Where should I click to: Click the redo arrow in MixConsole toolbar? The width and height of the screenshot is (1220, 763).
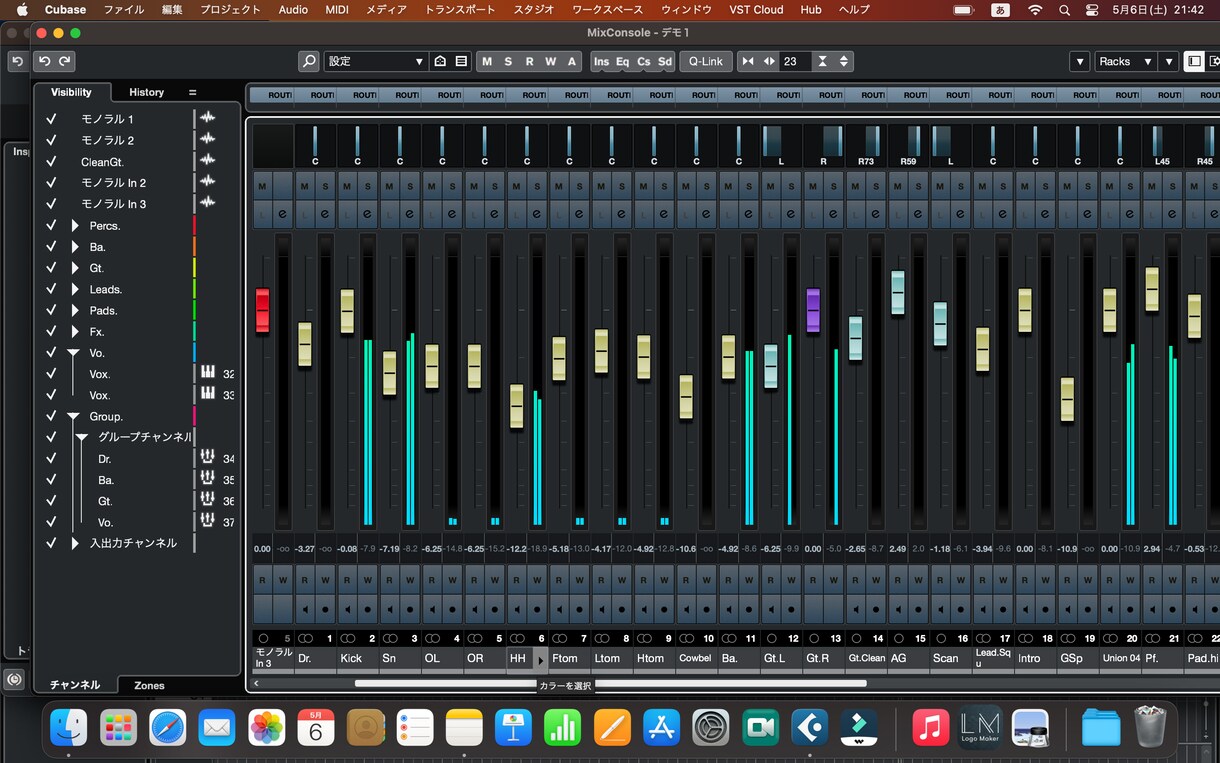click(65, 61)
